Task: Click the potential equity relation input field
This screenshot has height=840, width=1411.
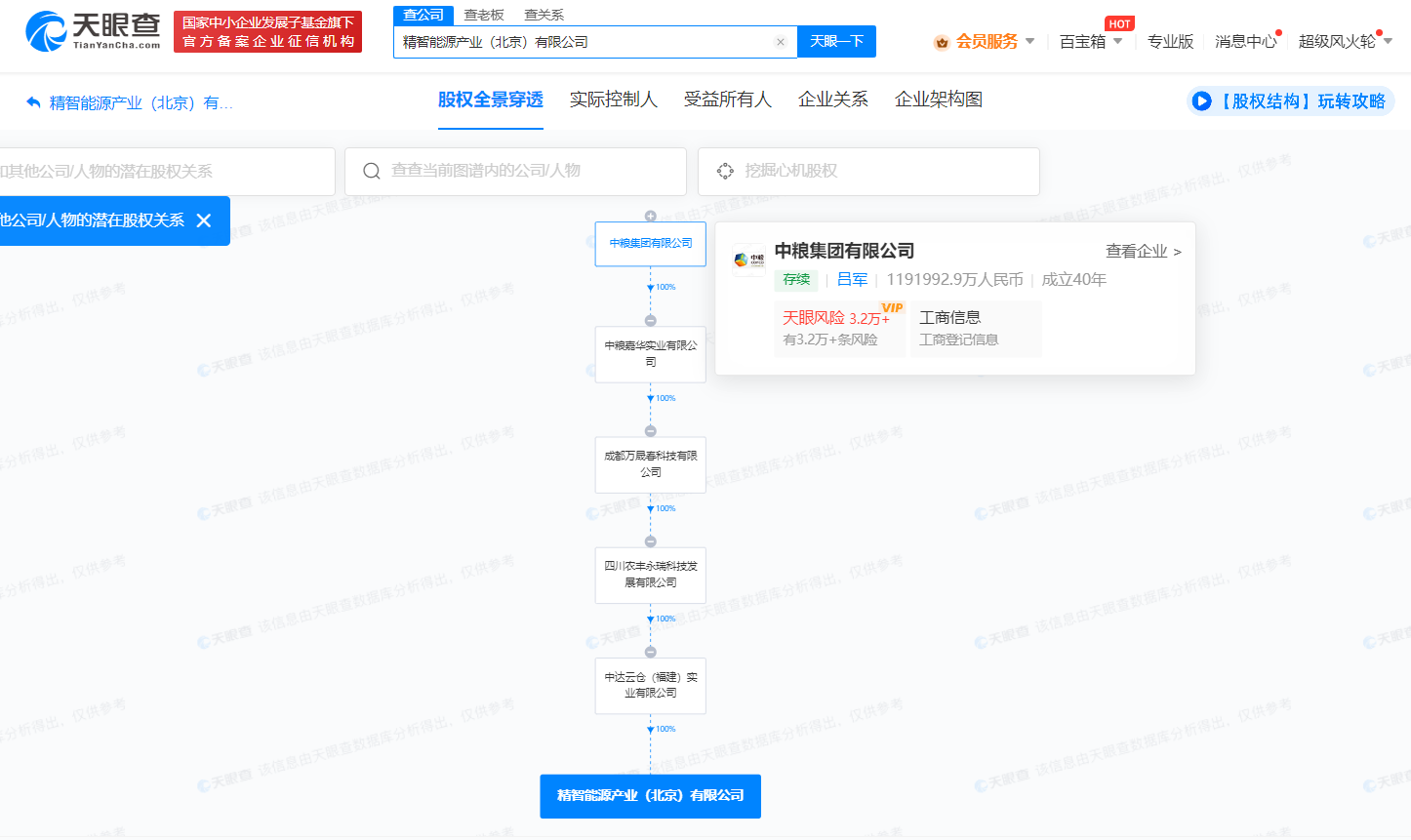Action: tap(166, 172)
